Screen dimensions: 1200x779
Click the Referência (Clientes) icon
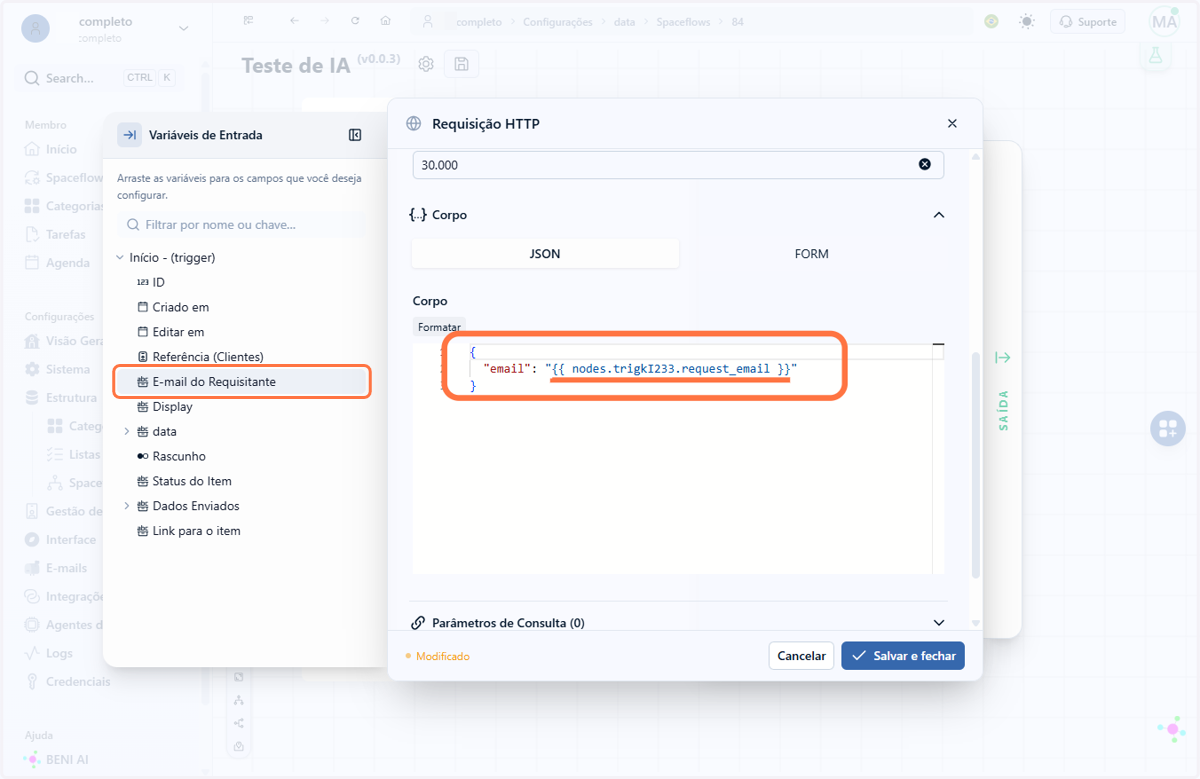143,357
